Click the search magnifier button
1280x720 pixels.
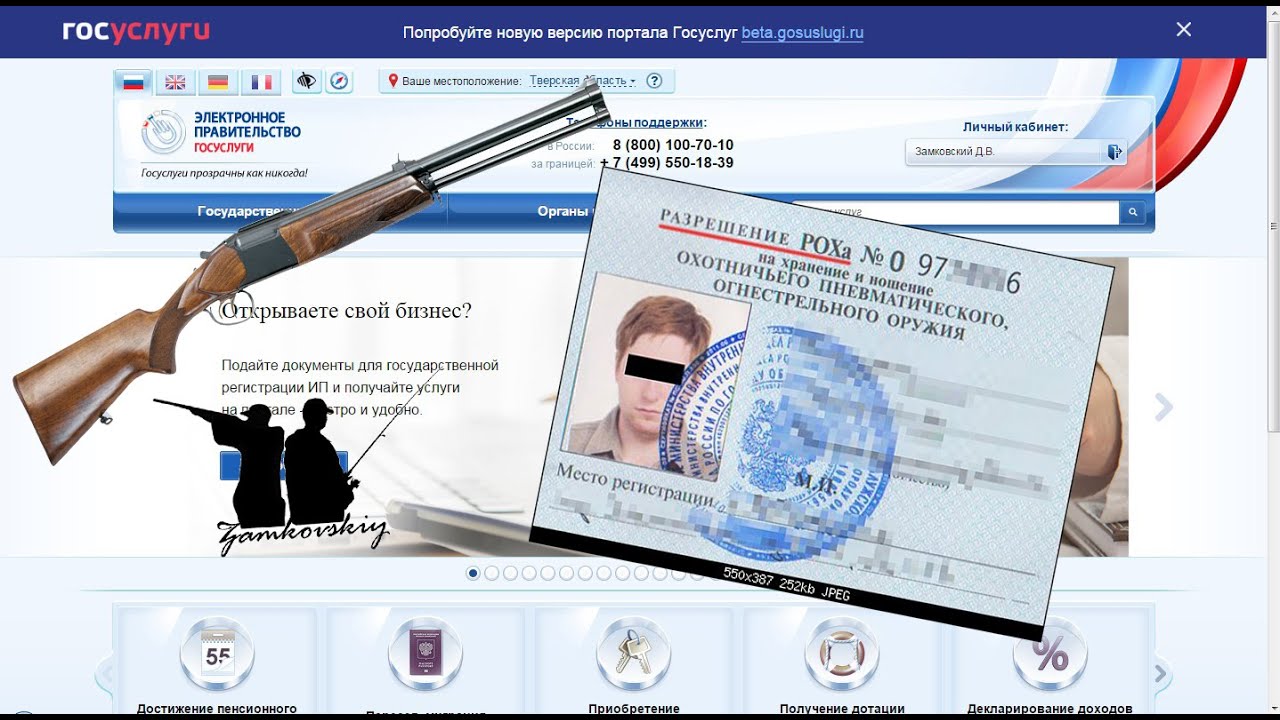point(1133,212)
